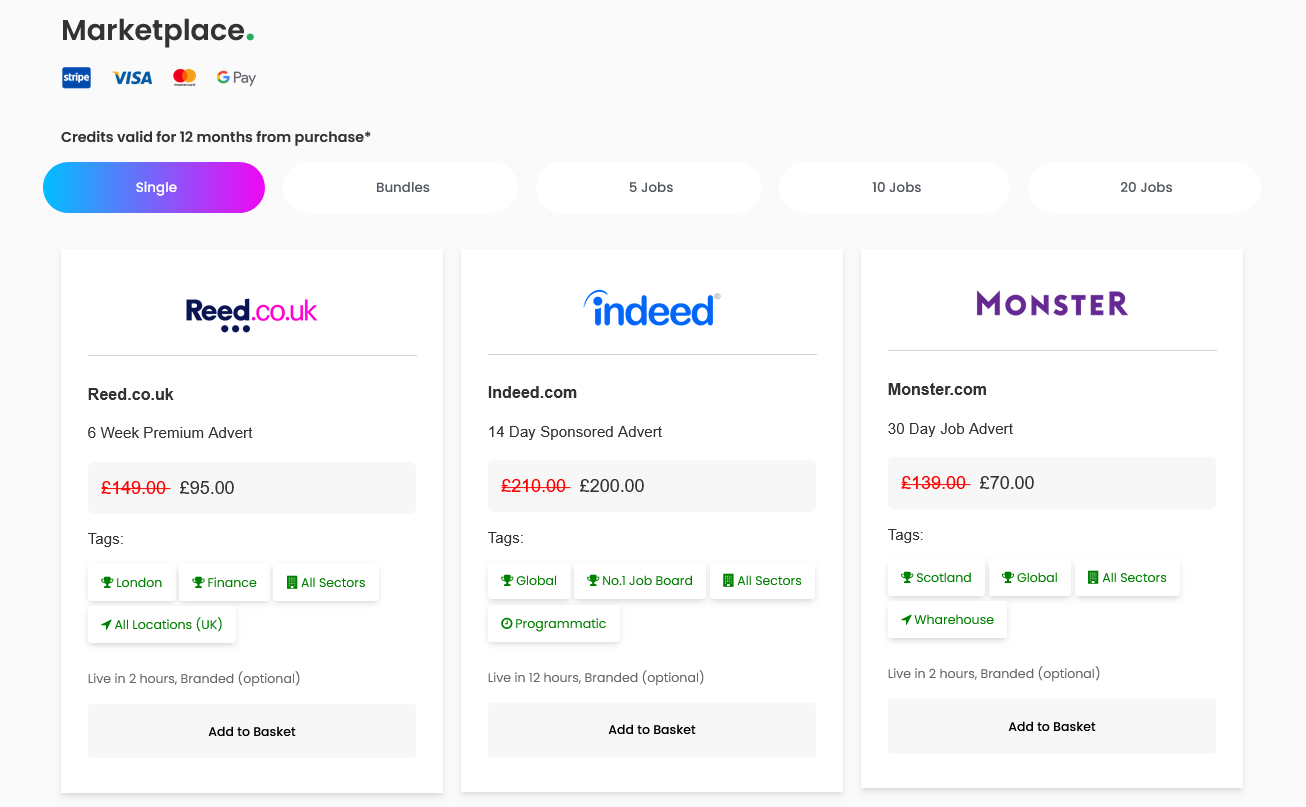Click the Programmatic tag
Image resolution: width=1306 pixels, height=807 pixels.
(x=554, y=624)
